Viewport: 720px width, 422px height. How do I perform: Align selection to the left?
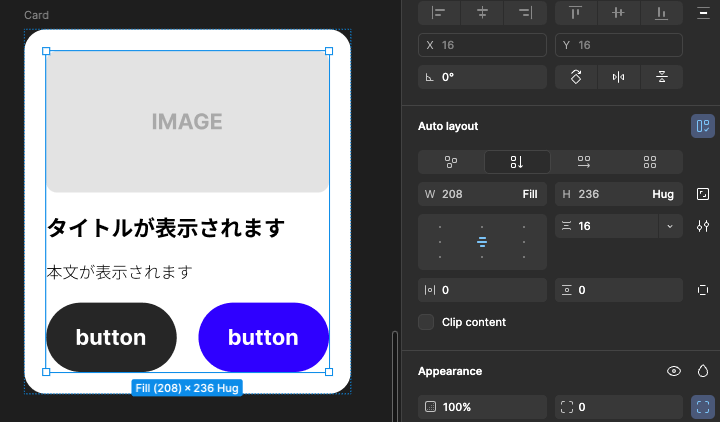click(439, 13)
